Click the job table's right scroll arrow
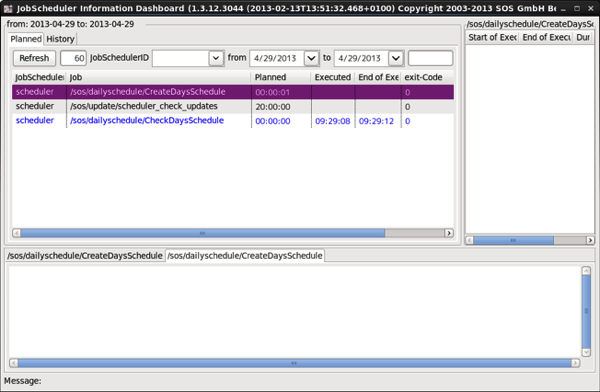 pyautogui.click(x=449, y=233)
